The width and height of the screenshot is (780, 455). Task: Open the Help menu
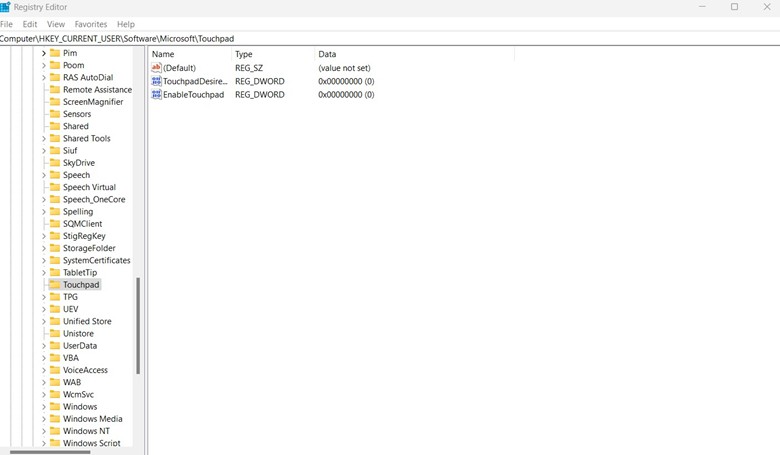[x=126, y=24]
